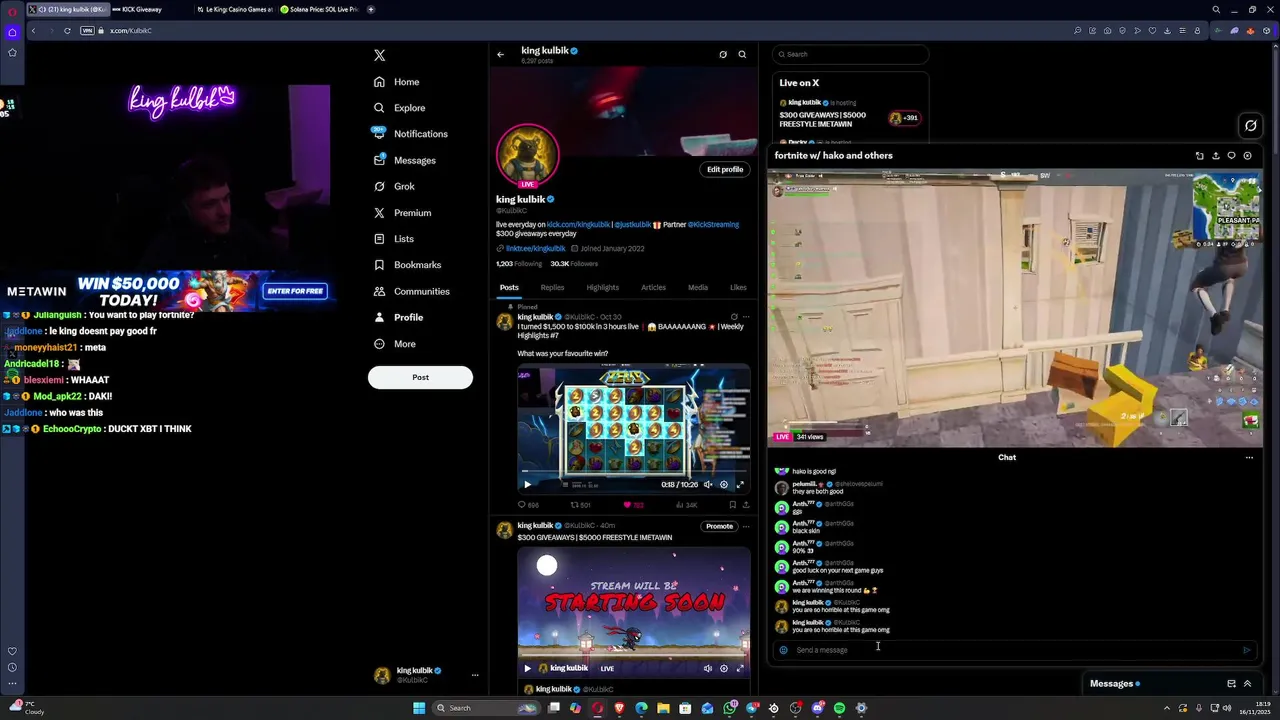The height and width of the screenshot is (720, 1280).
Task: Switch to the Media tab
Action: coord(698,288)
